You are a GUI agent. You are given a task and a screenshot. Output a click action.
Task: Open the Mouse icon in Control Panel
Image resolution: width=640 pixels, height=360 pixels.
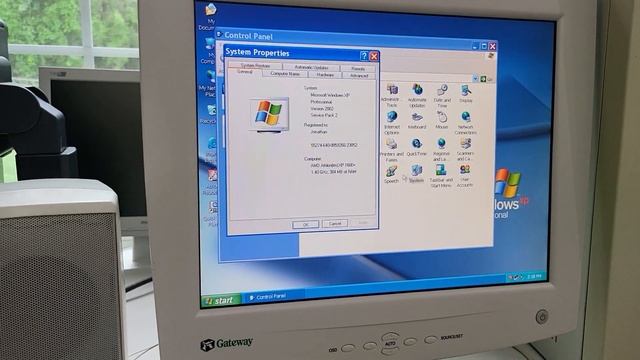coord(442,121)
